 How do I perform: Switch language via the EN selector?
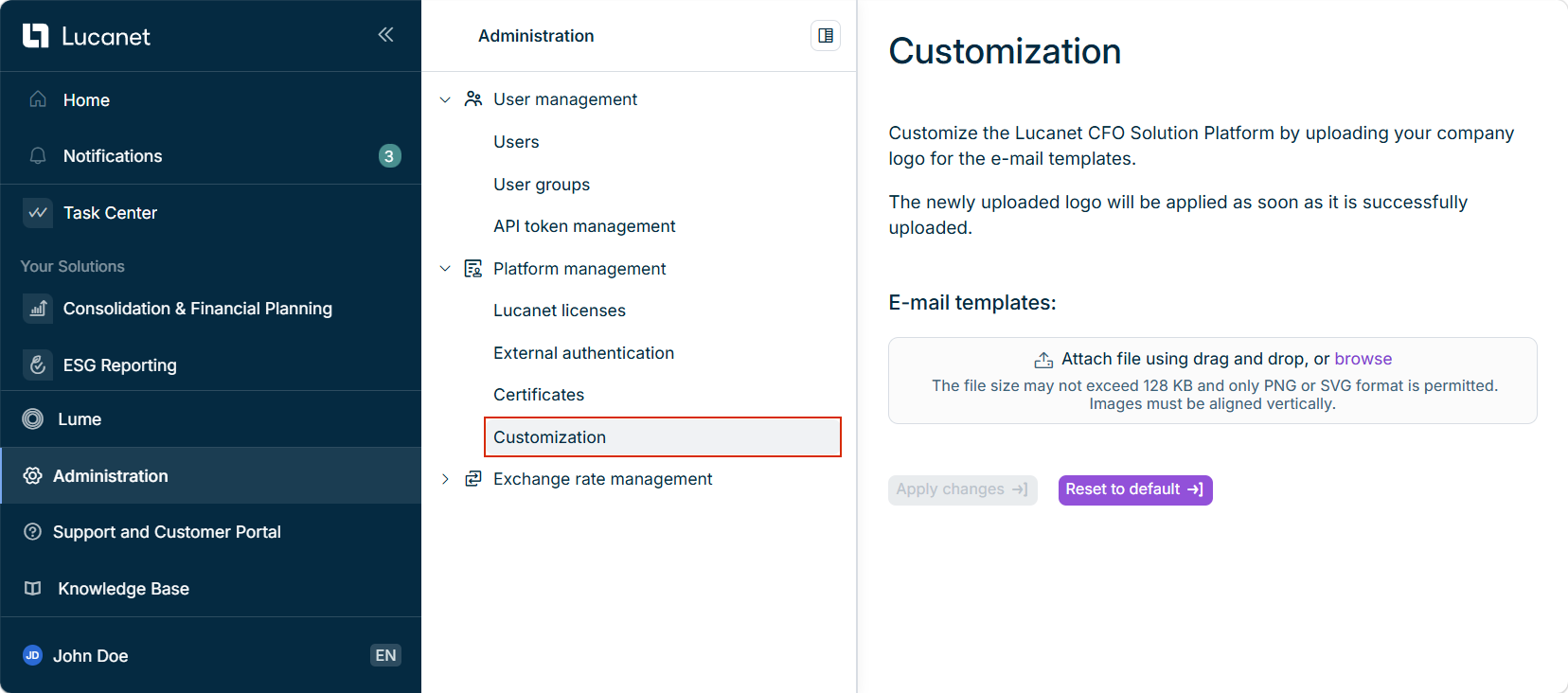click(x=385, y=655)
